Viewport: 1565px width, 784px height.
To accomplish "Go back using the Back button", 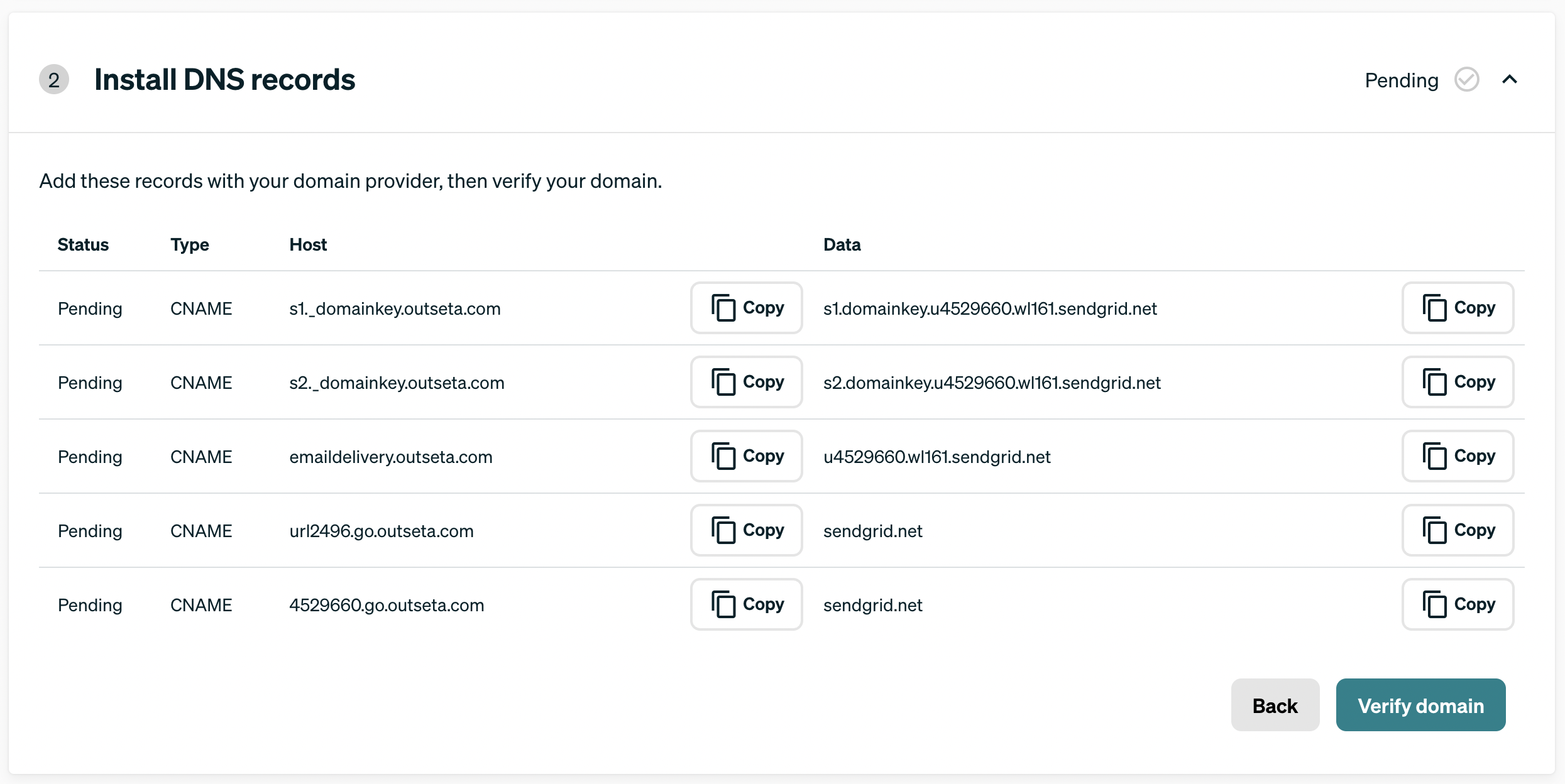I will (x=1275, y=705).
